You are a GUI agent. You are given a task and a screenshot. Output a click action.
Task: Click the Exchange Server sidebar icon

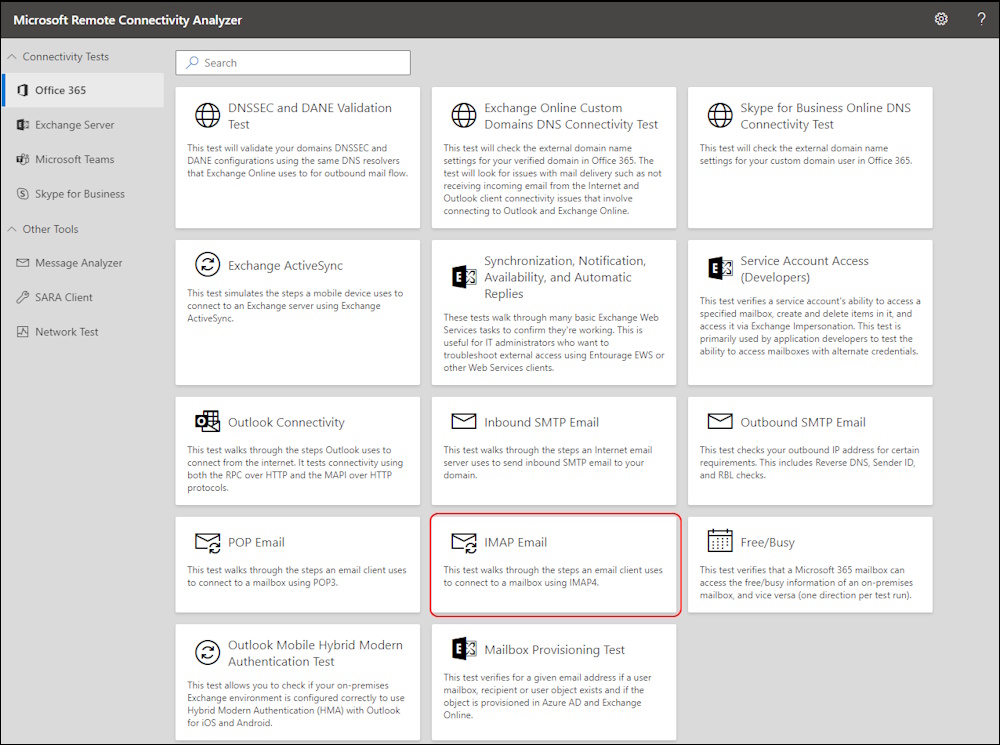click(22, 124)
